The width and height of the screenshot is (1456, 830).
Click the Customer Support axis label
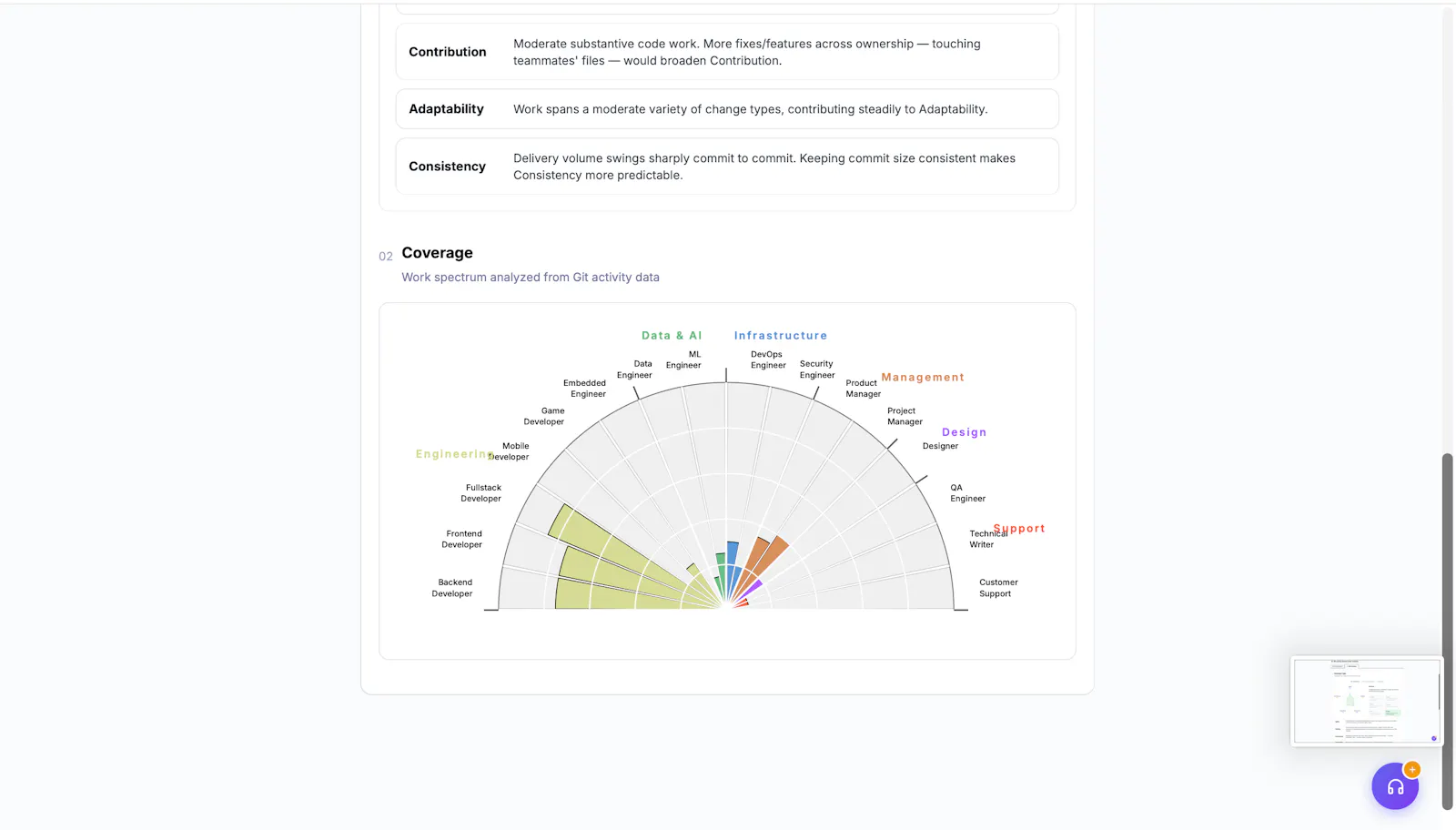tap(998, 588)
